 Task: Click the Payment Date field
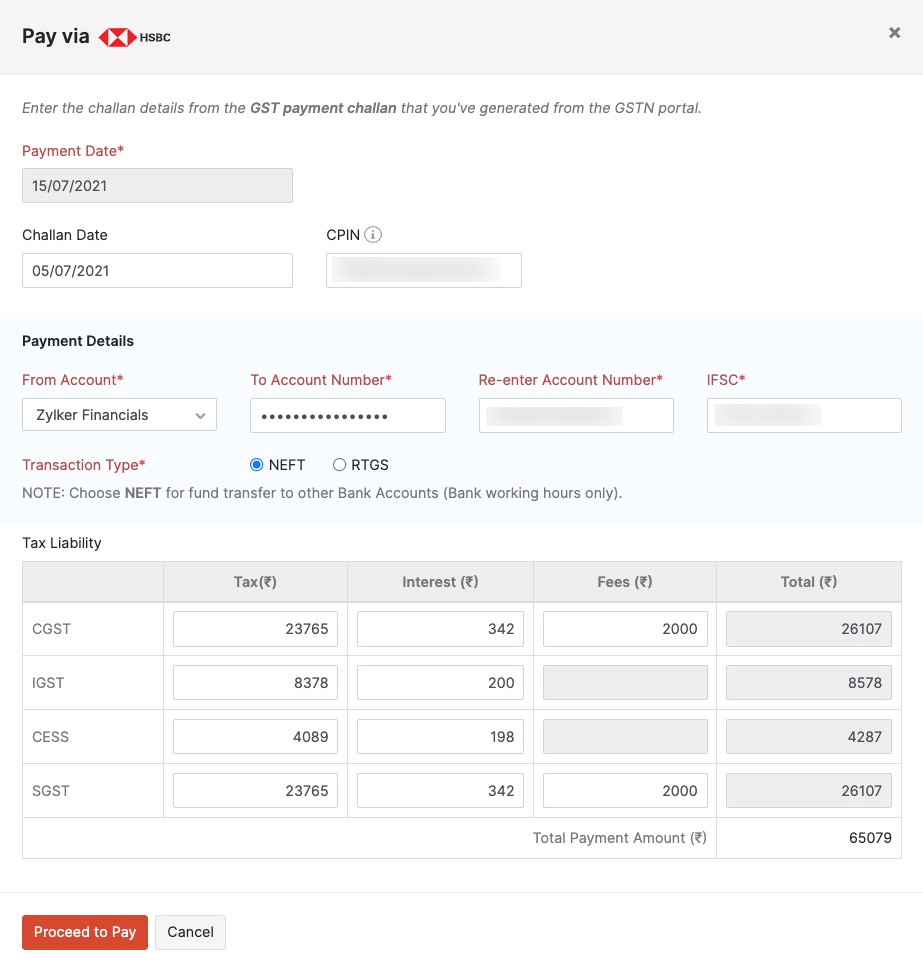(157, 186)
